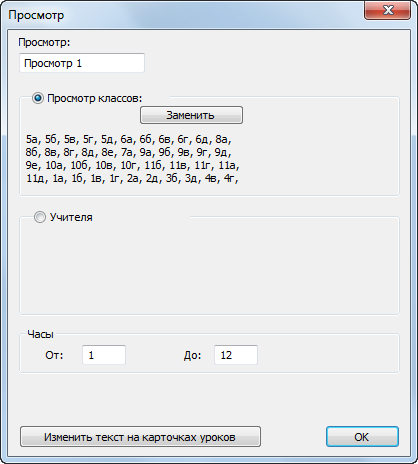Select the "Учителя" radio button

pyautogui.click(x=40, y=217)
